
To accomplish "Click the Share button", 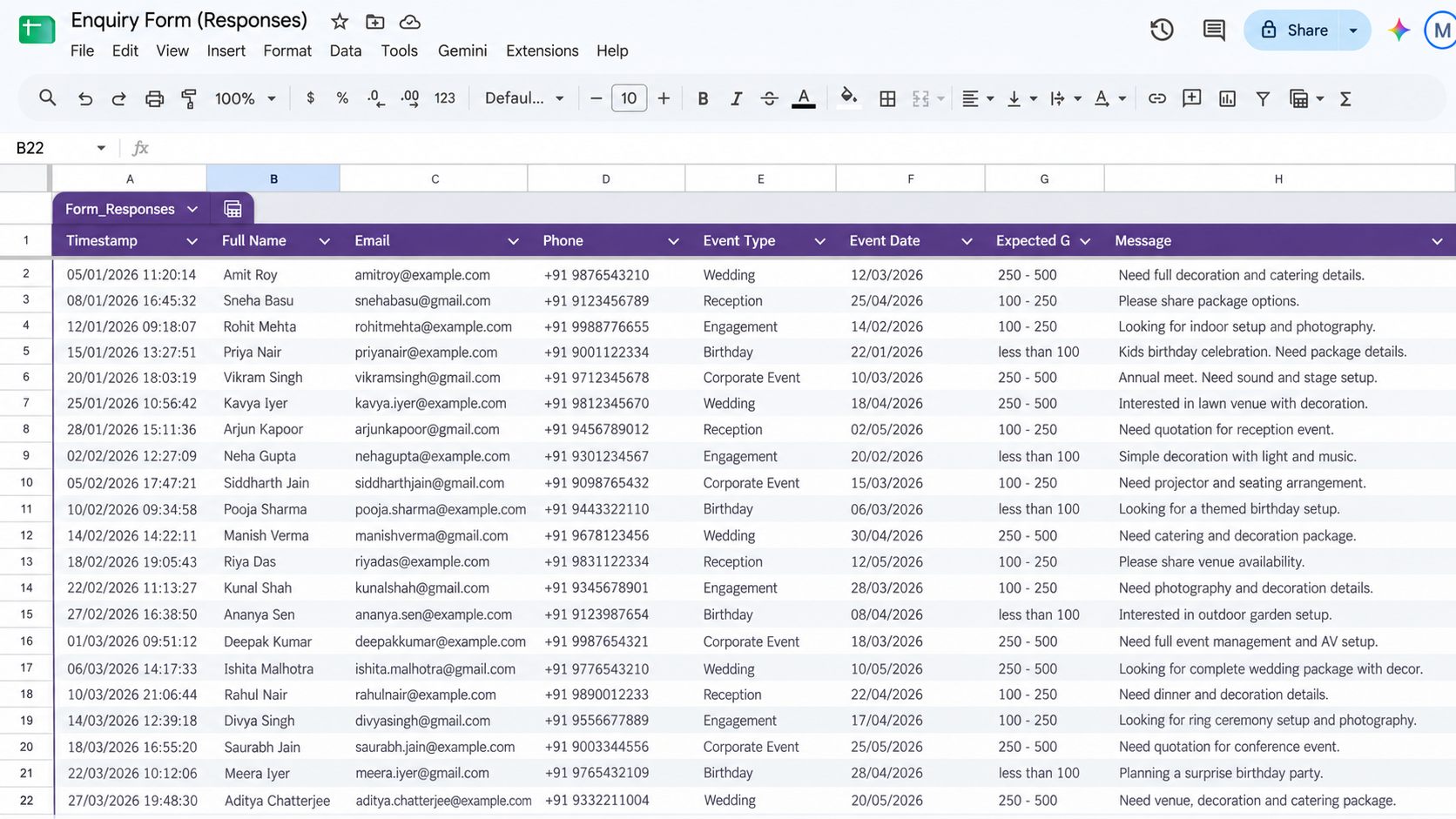I will coord(1293,30).
